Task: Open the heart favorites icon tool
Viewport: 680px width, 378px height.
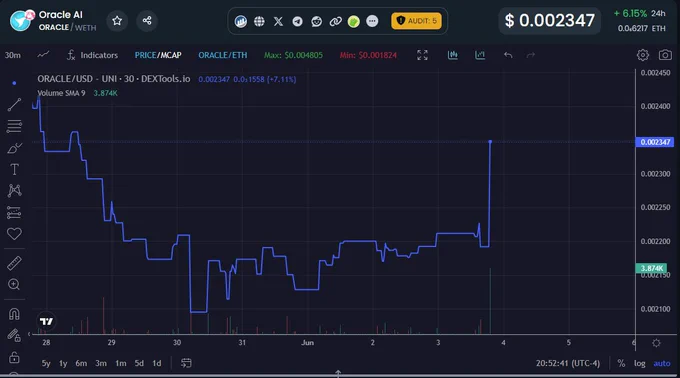Action: 14,234
